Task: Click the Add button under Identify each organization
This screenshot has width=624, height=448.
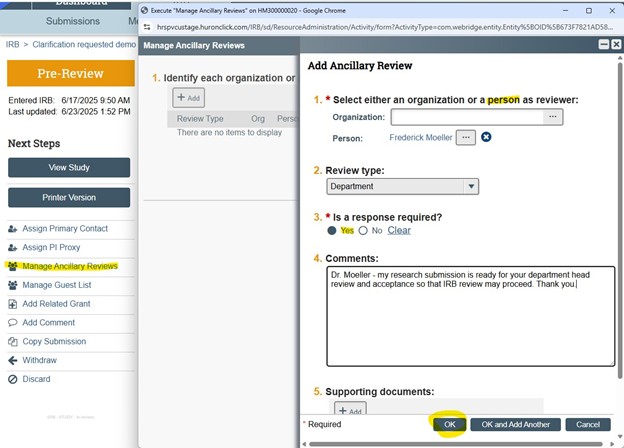Action: point(189,98)
